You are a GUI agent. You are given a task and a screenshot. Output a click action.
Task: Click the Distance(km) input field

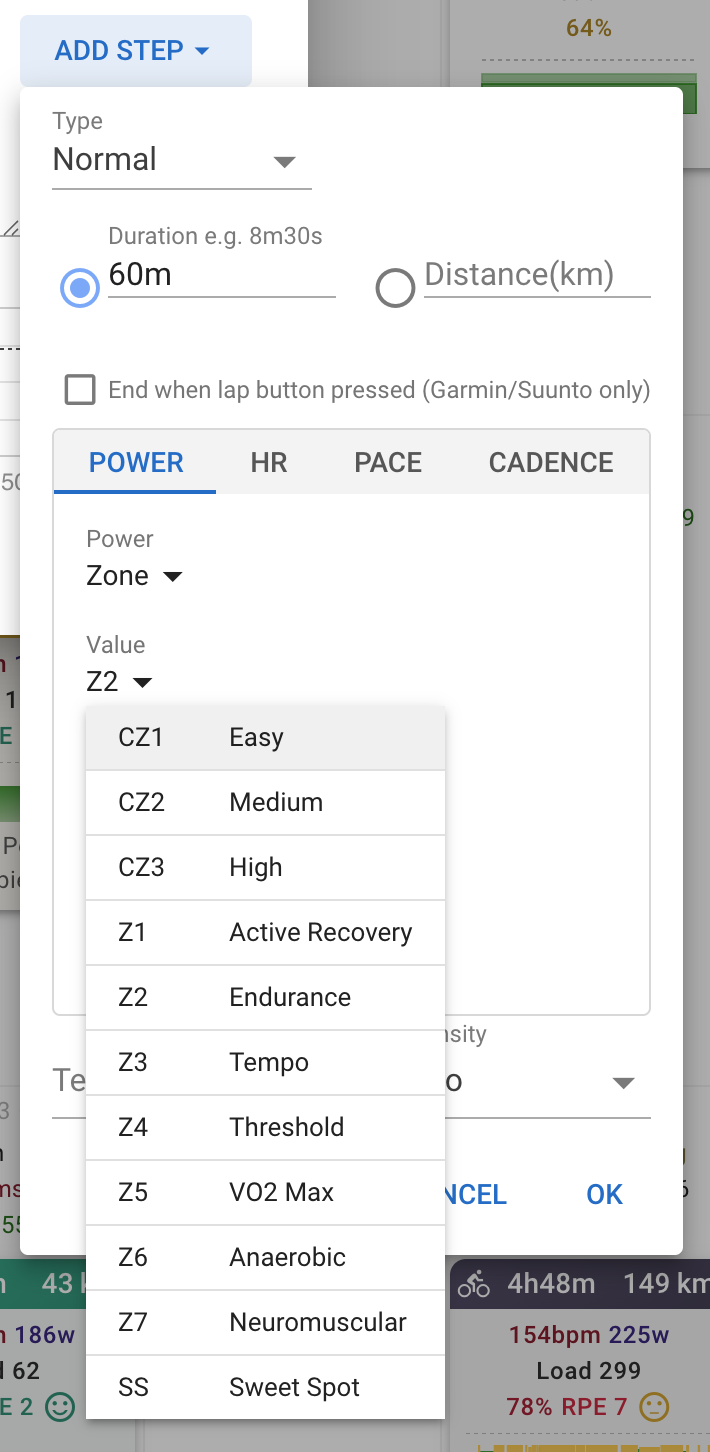[537, 275]
